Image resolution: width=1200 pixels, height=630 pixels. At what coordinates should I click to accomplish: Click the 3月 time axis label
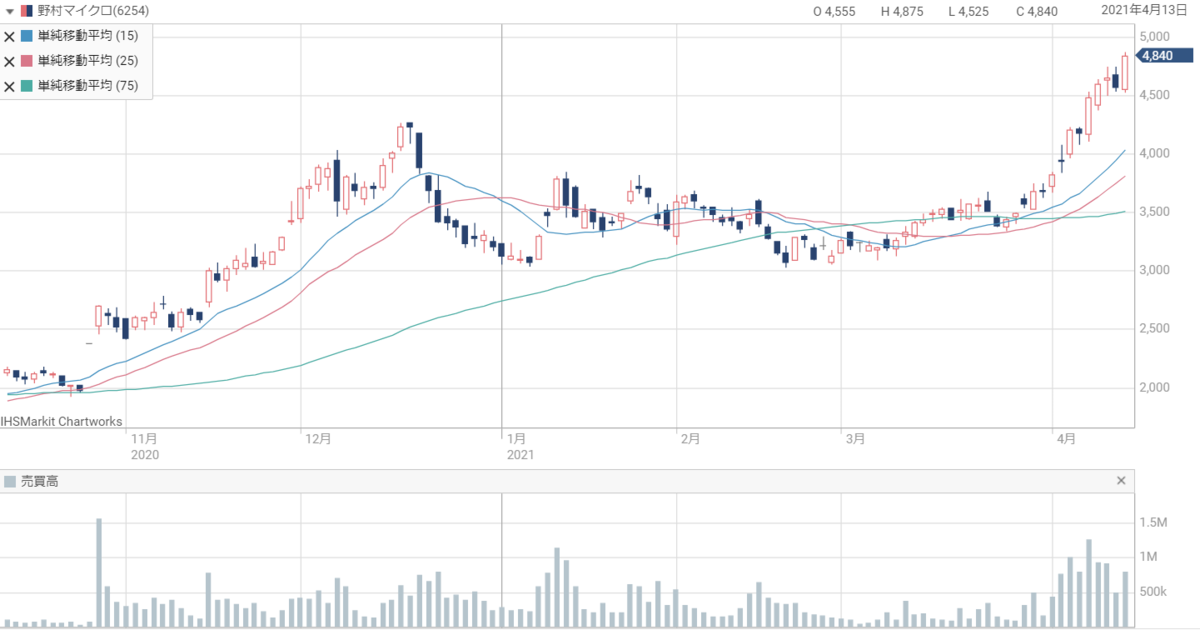[855, 438]
